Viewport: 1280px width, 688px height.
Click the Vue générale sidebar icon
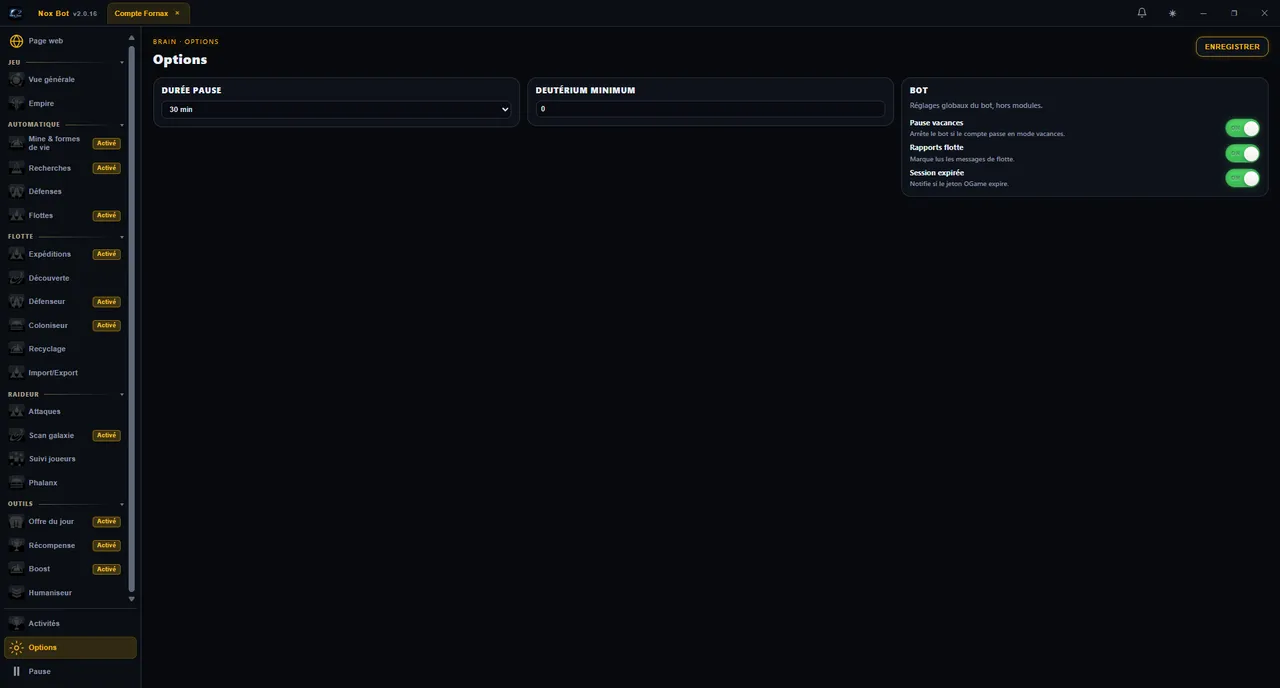[16, 79]
